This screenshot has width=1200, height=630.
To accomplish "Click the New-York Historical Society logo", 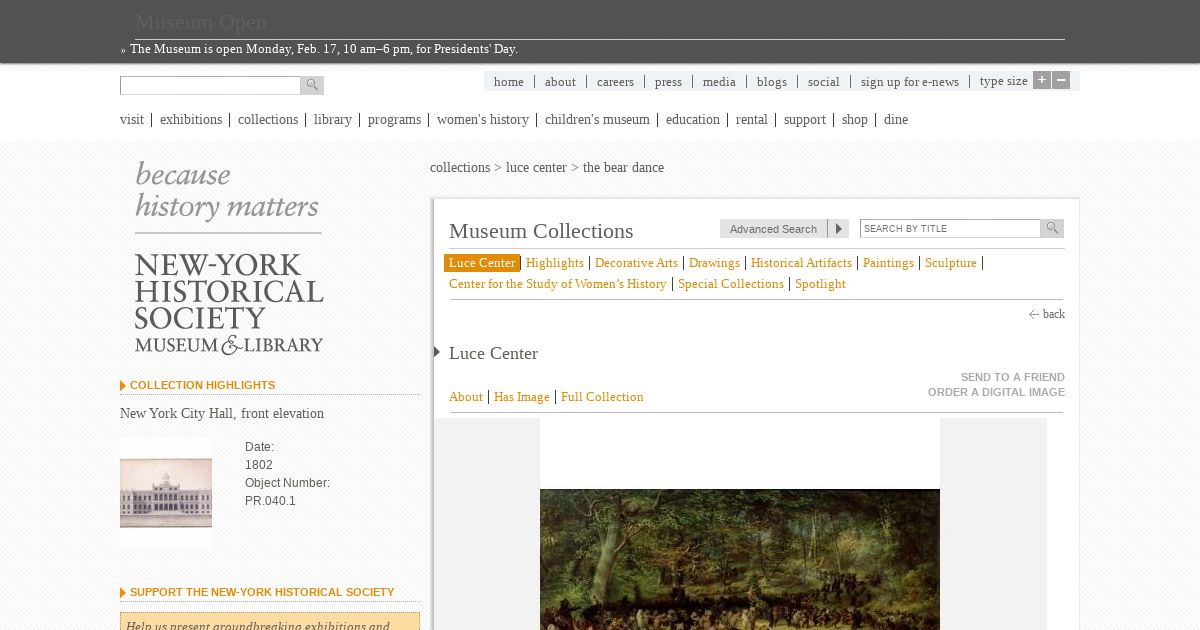I will pyautogui.click(x=229, y=304).
